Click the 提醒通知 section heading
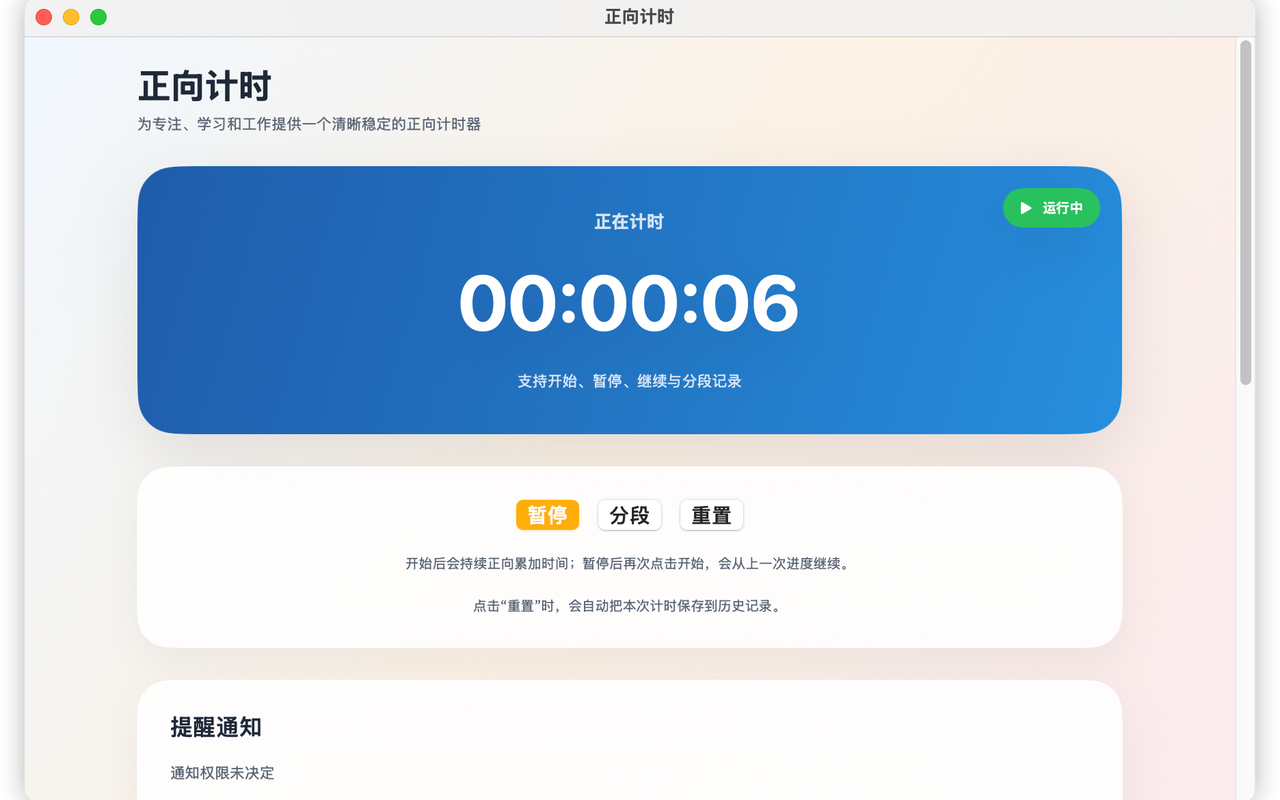This screenshot has height=800, width=1280. click(216, 727)
